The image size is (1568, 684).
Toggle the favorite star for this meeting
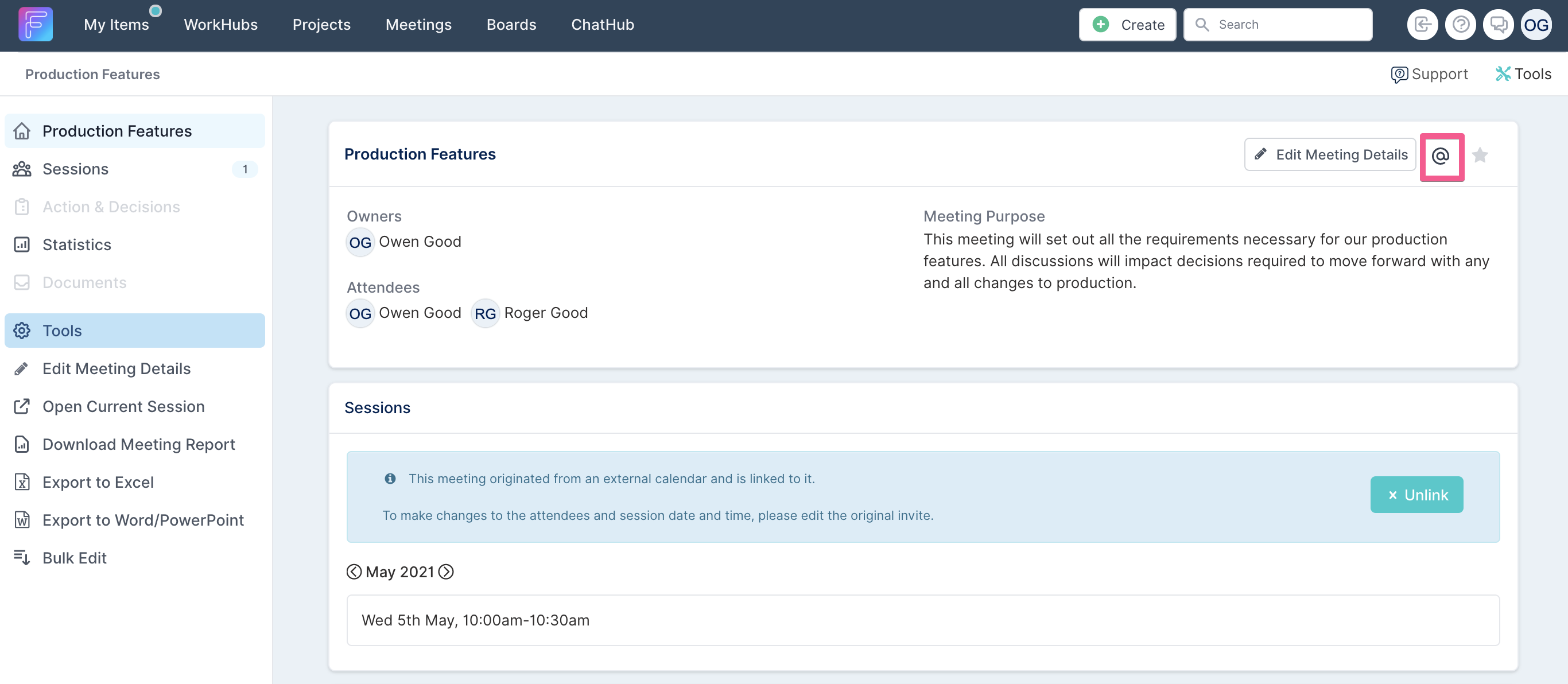click(x=1480, y=155)
